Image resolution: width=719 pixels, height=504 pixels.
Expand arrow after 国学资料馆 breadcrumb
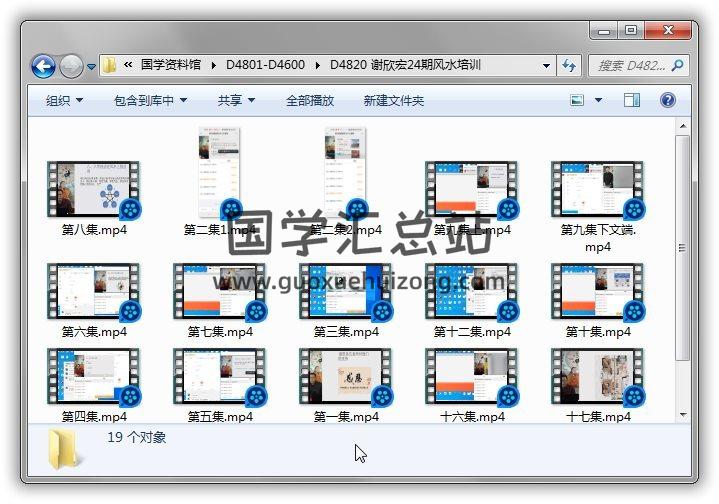pyautogui.click(x=214, y=65)
